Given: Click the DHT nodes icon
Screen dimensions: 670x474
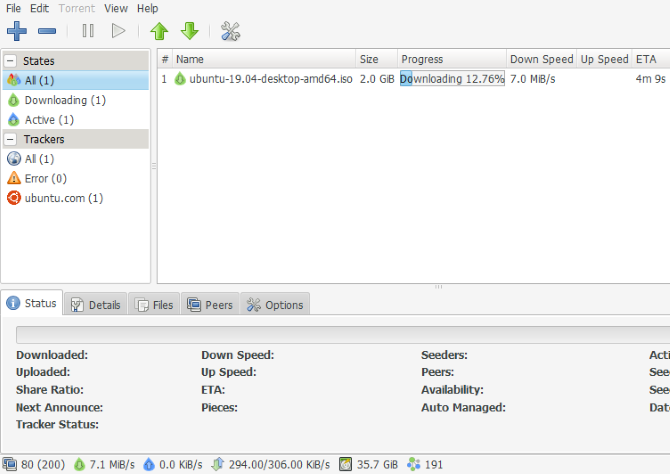Looking at the screenshot, I should click(414, 464).
